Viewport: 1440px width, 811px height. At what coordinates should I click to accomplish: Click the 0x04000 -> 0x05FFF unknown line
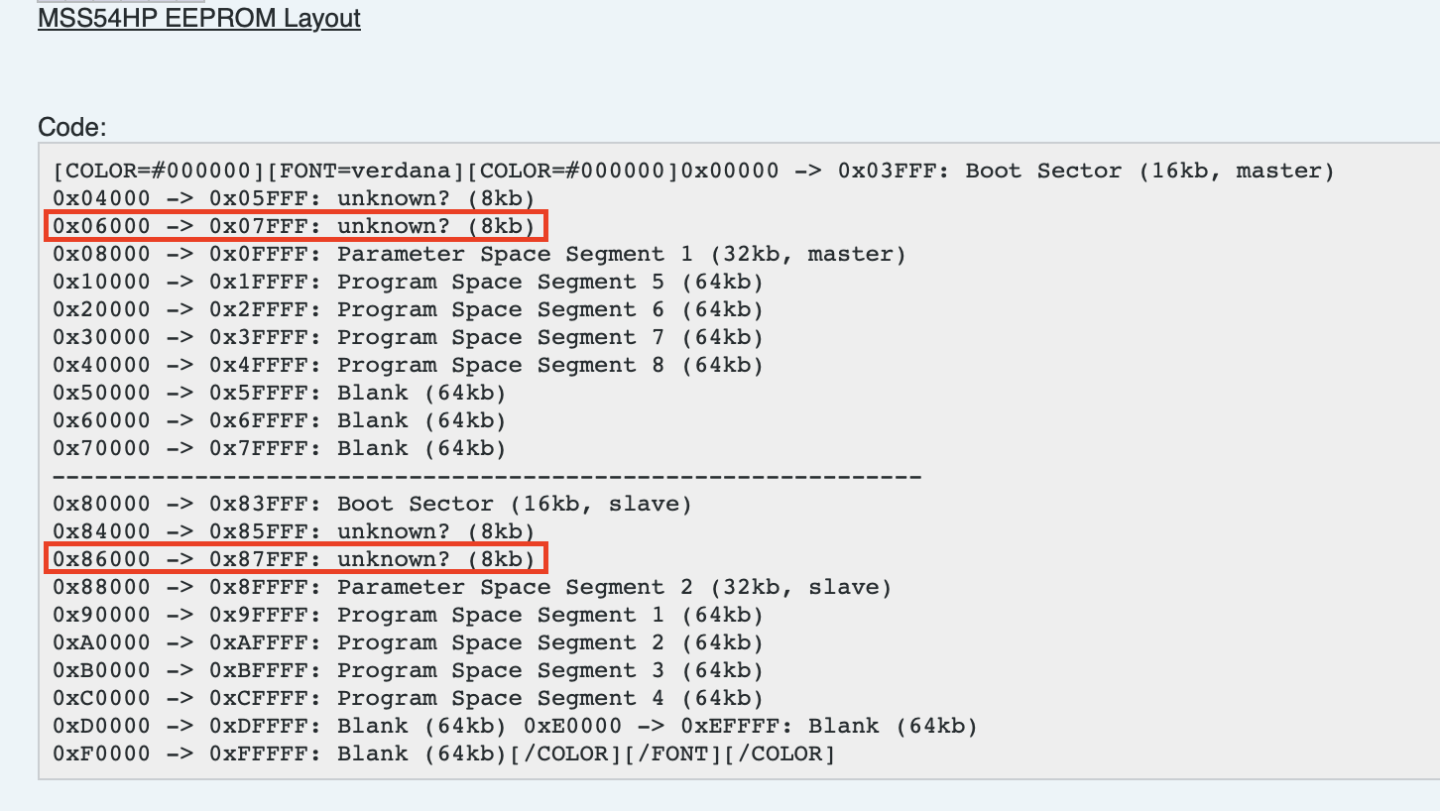coord(294,198)
